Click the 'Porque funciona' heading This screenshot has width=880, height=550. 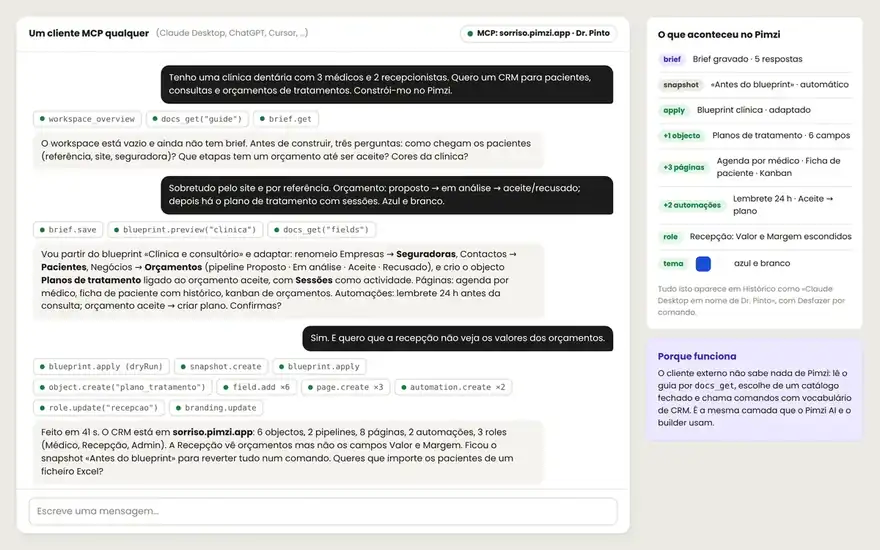pyautogui.click(x=696, y=356)
